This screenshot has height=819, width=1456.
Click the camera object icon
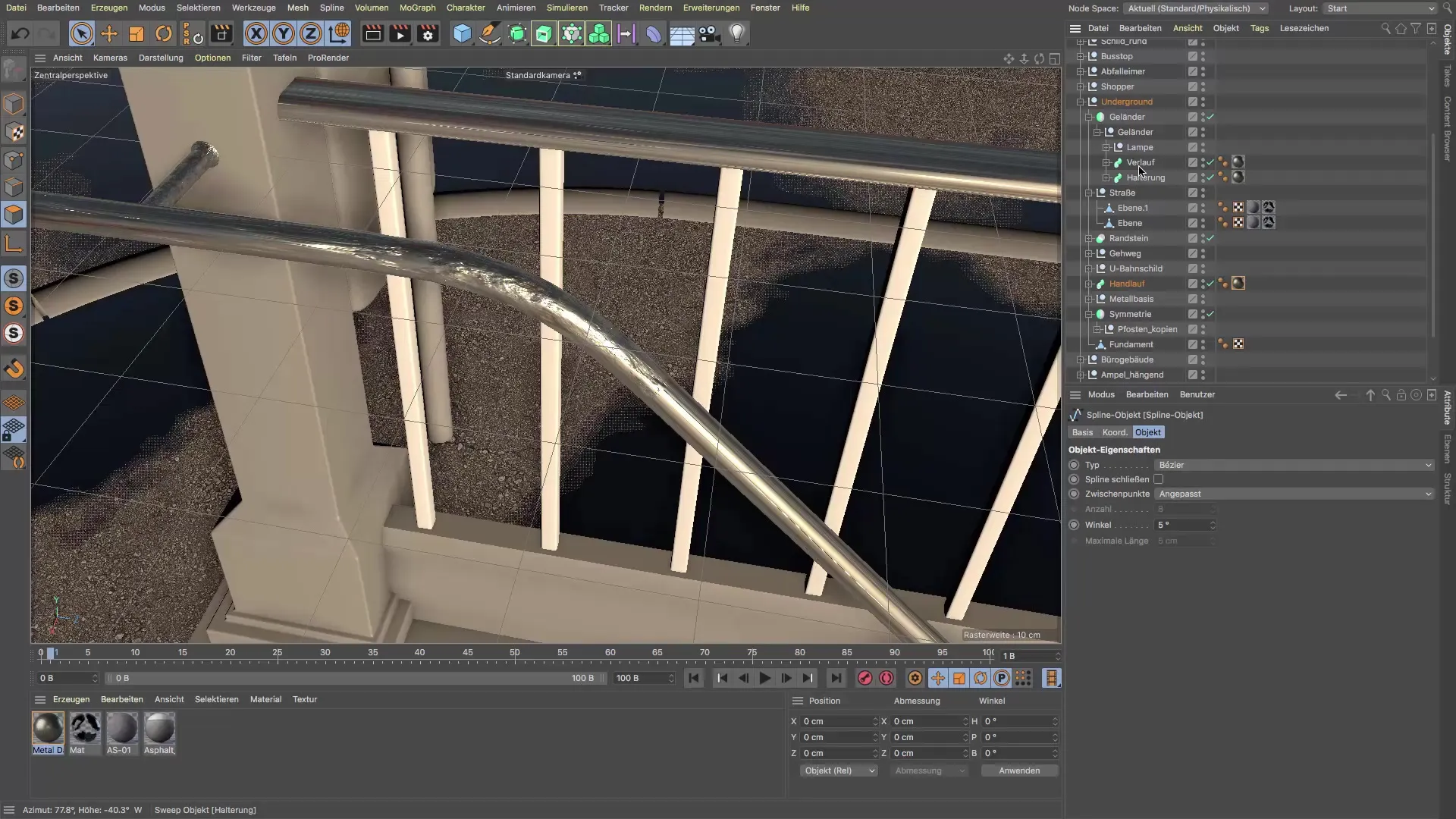click(x=709, y=33)
